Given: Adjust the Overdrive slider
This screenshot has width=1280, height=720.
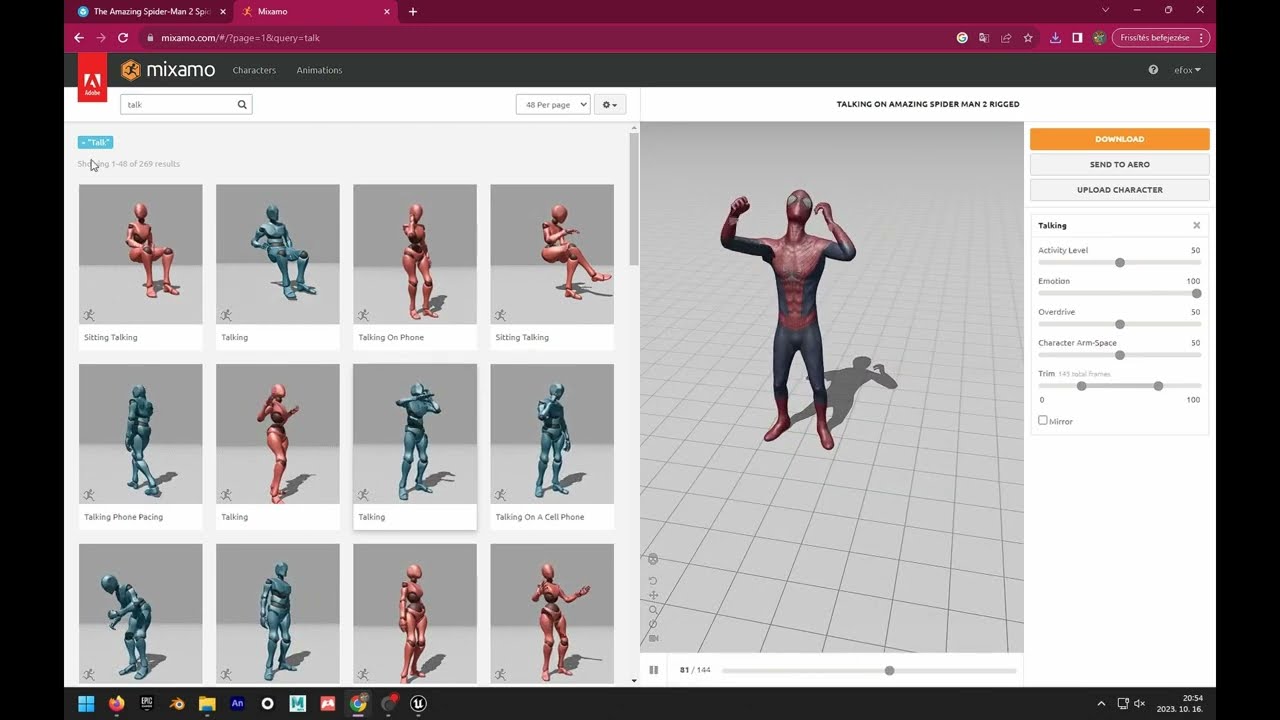Looking at the screenshot, I should 1119,324.
